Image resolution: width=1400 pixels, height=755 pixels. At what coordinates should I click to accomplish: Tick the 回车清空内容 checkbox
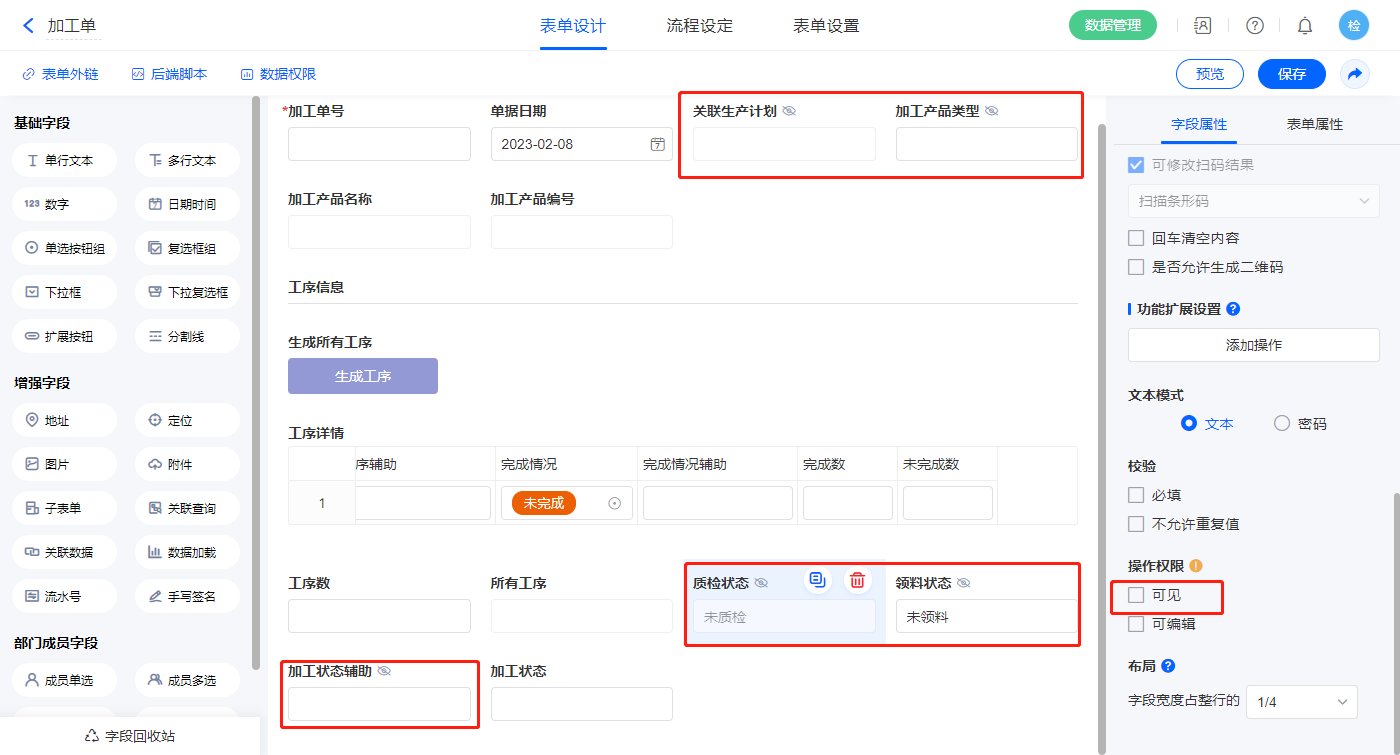1136,238
